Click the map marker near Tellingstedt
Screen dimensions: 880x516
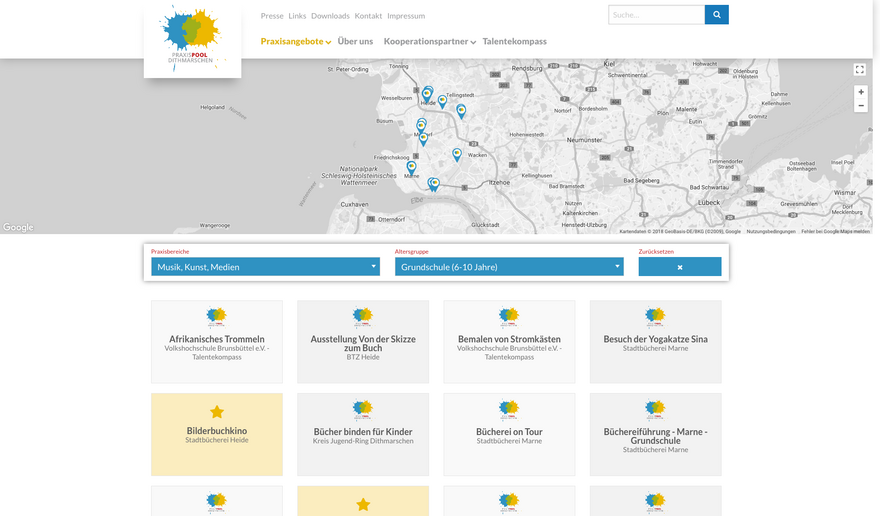(x=442, y=100)
